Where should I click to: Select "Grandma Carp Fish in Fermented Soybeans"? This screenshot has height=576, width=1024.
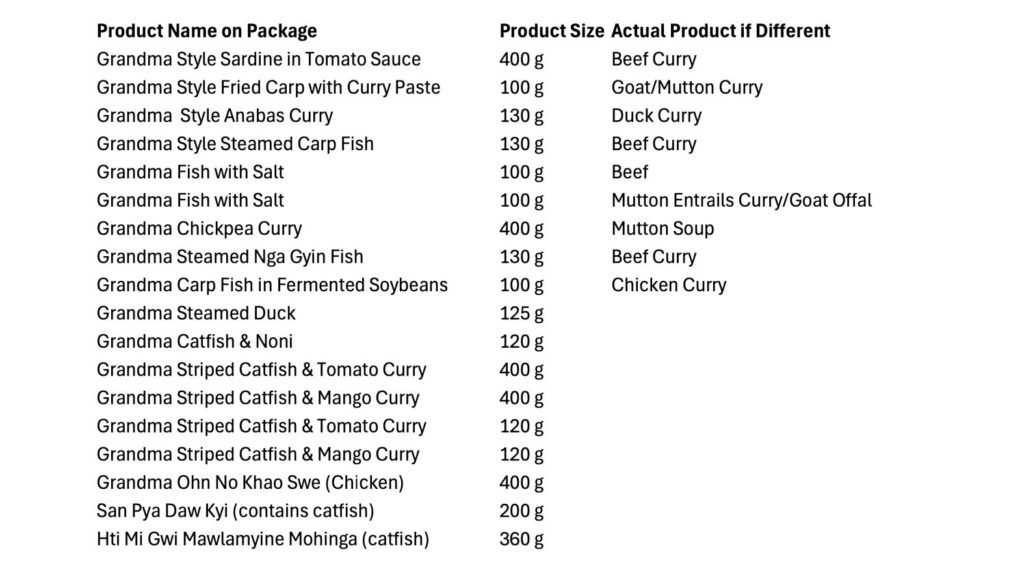tap(272, 285)
